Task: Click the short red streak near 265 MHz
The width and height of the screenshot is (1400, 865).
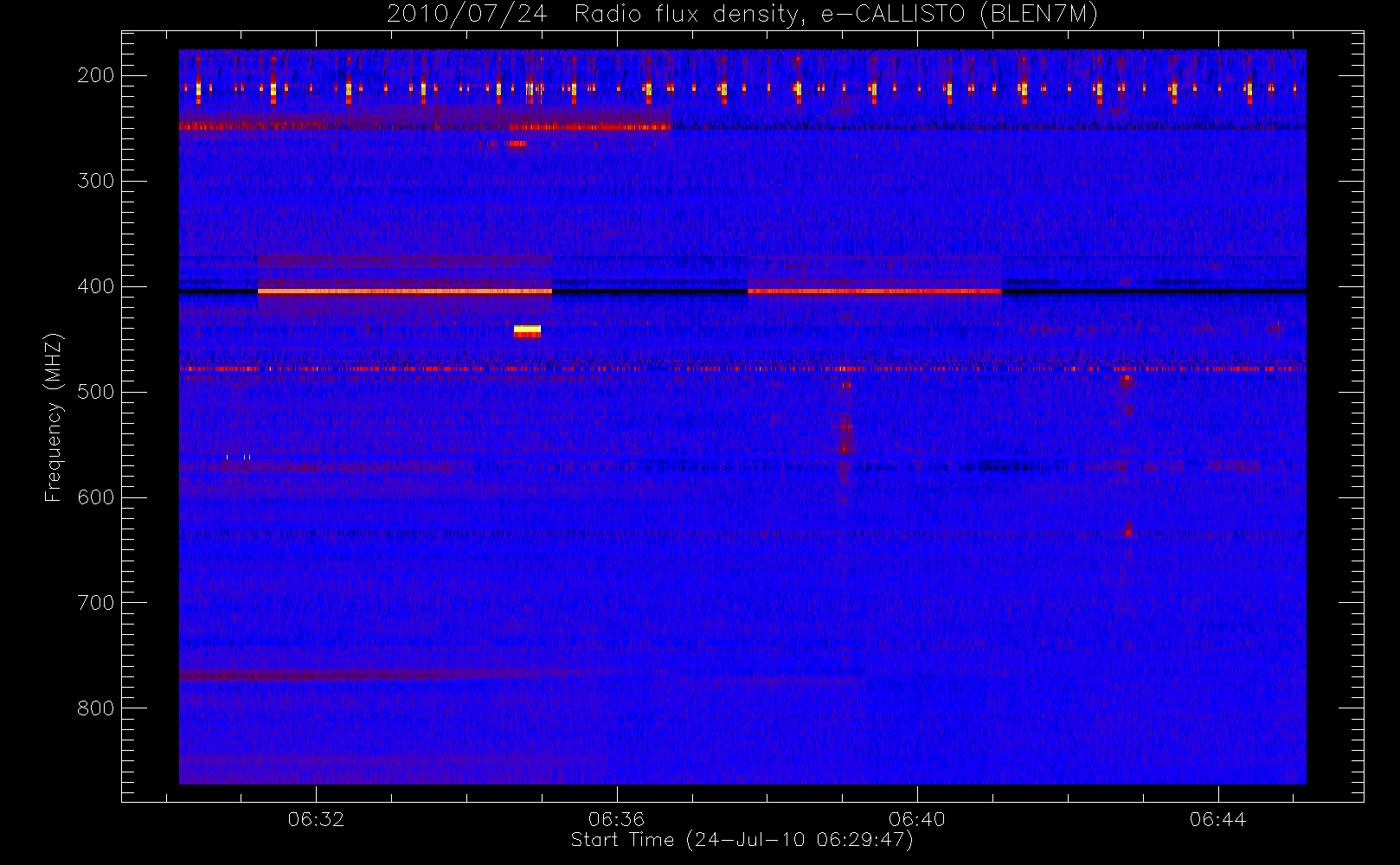Action: [x=517, y=144]
